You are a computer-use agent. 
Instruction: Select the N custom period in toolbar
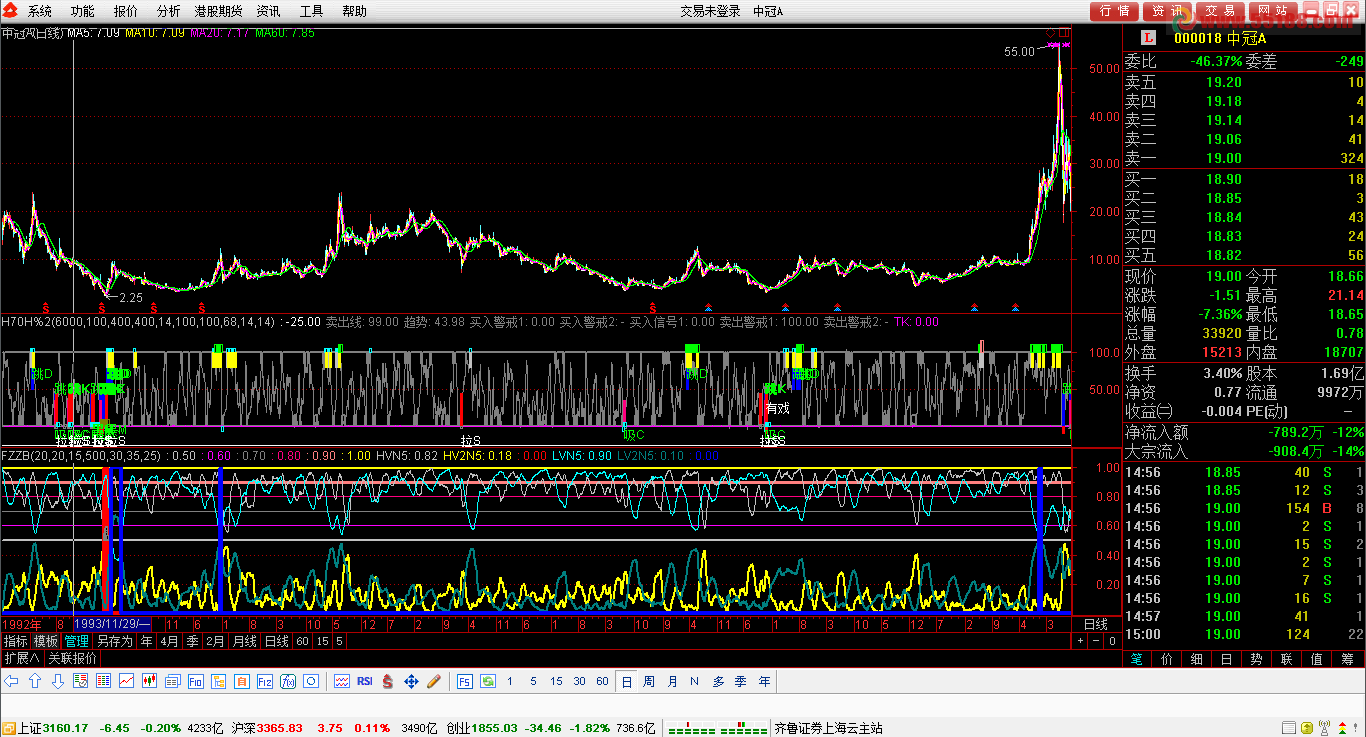(695, 681)
